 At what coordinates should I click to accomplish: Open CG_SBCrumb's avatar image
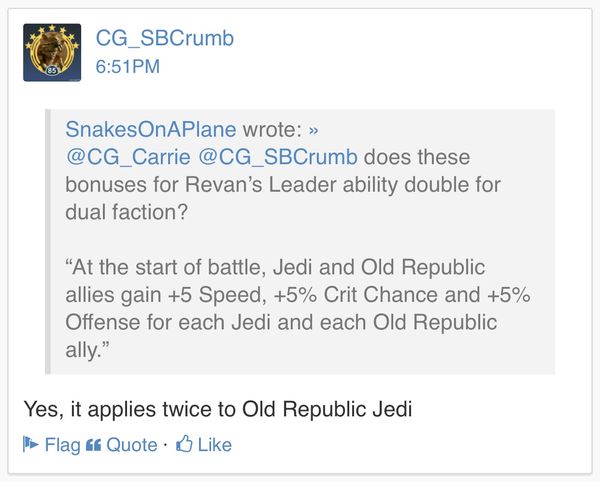52,52
